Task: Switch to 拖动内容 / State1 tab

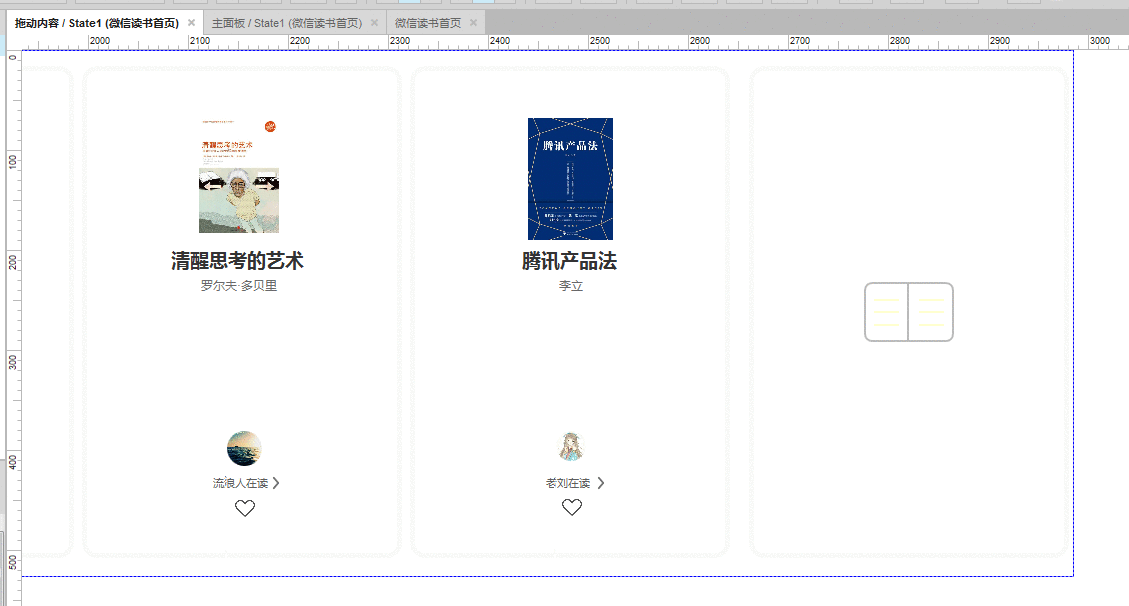Action: [96, 23]
